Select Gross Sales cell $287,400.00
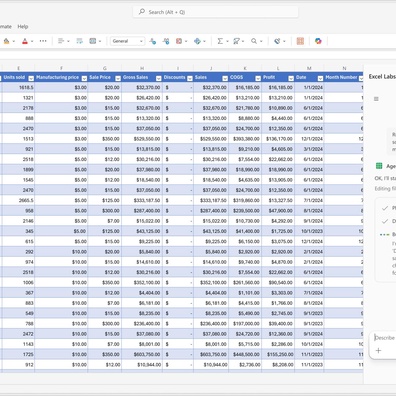Image resolution: width=396 pixels, height=396 pixels. (142, 211)
